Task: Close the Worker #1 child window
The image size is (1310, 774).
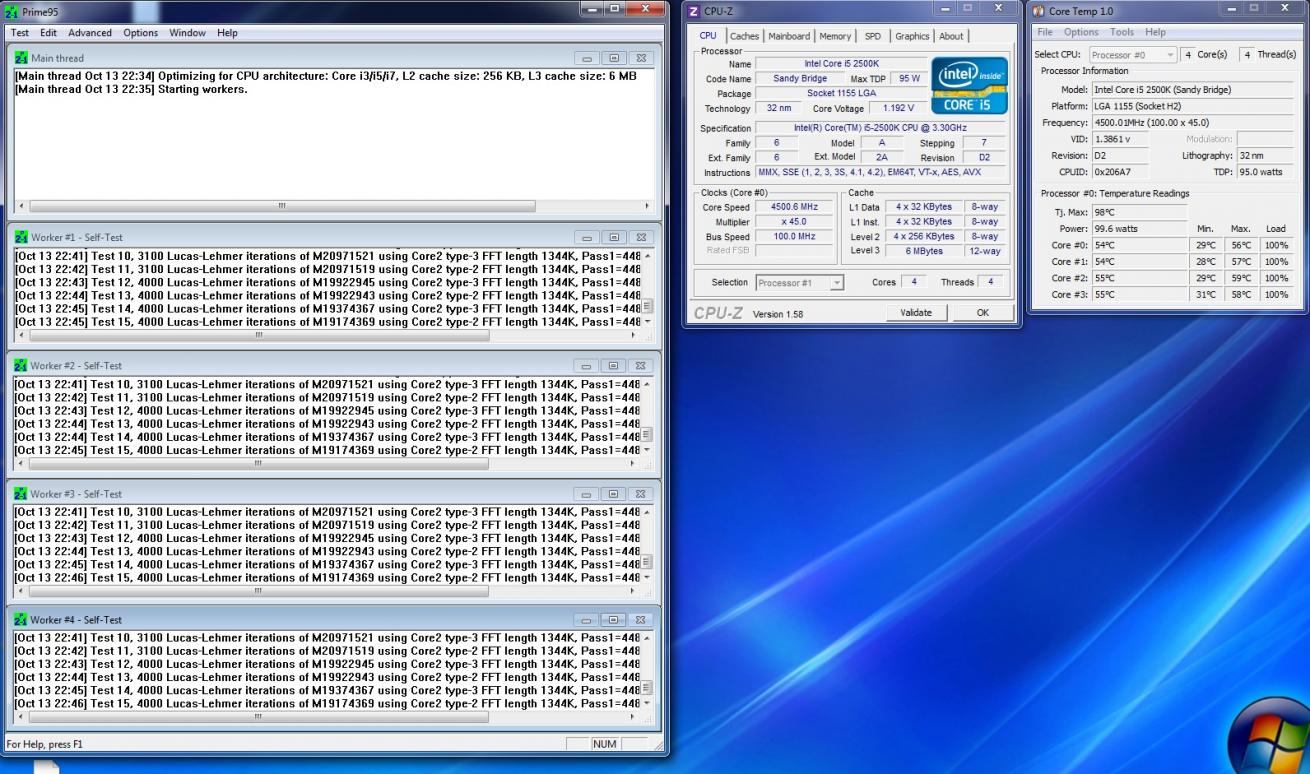Action: click(x=641, y=238)
